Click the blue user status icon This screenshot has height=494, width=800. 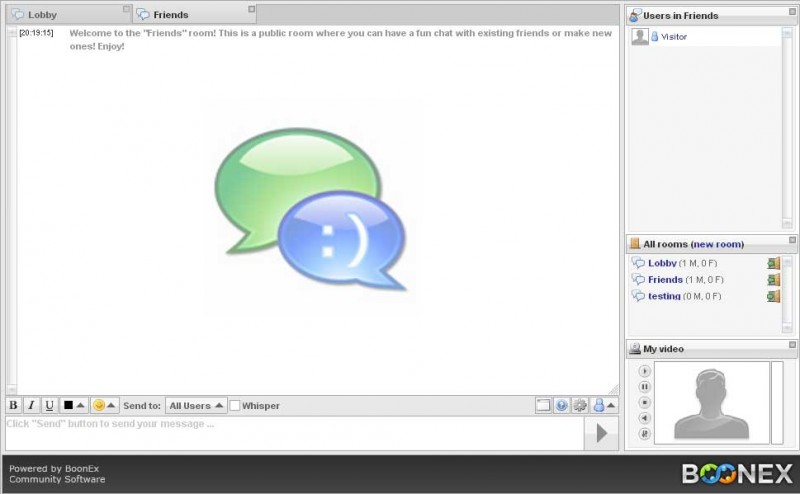point(599,405)
